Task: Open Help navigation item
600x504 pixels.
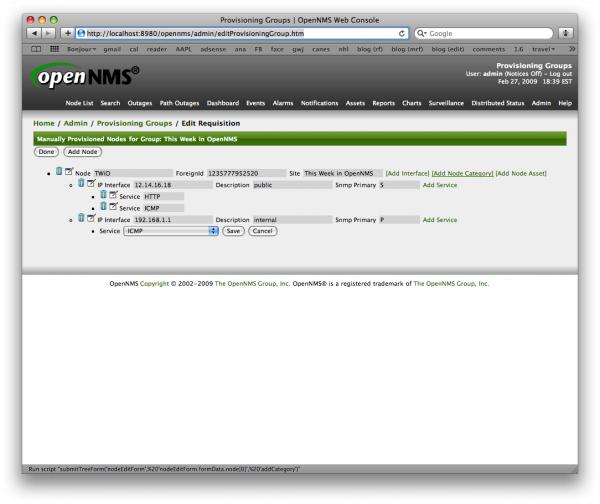Action: [x=565, y=103]
